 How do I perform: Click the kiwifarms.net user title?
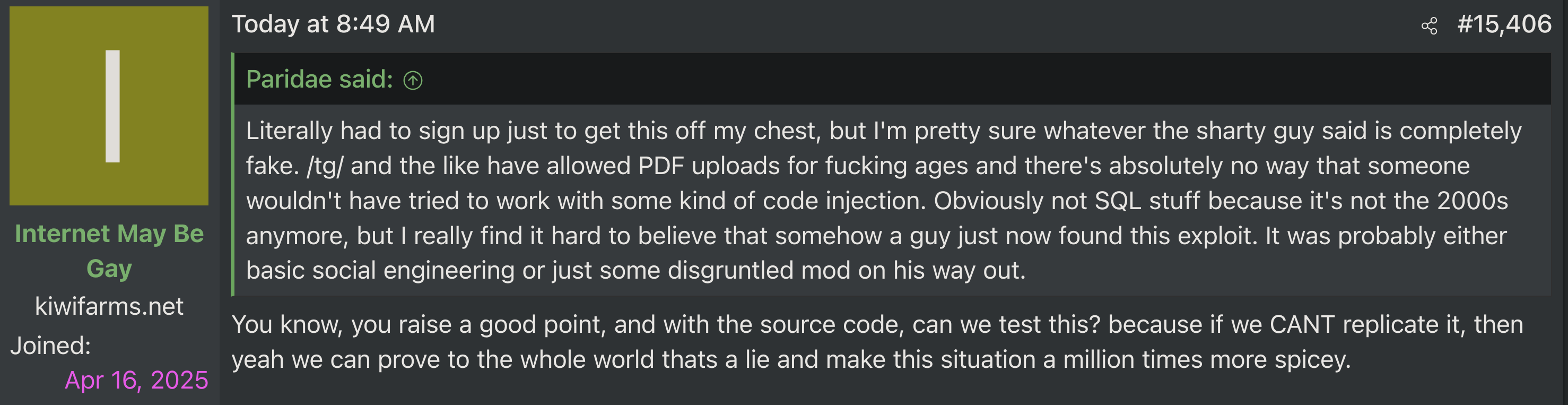click(109, 306)
